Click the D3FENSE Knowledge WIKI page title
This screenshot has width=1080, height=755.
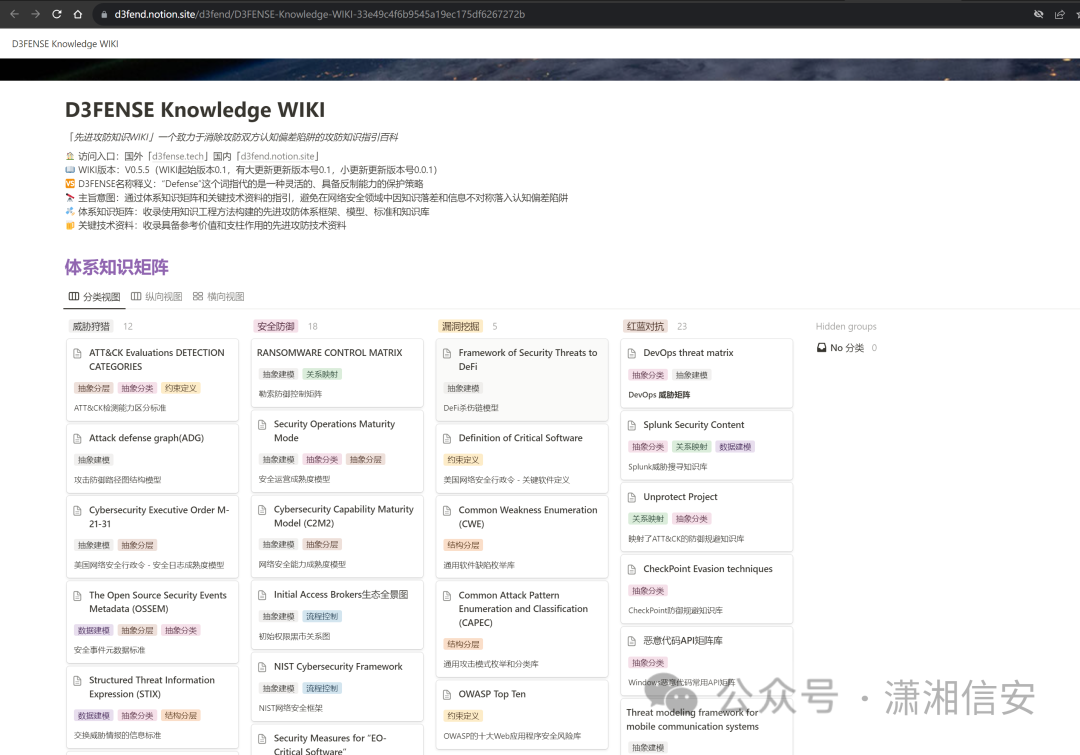click(195, 110)
